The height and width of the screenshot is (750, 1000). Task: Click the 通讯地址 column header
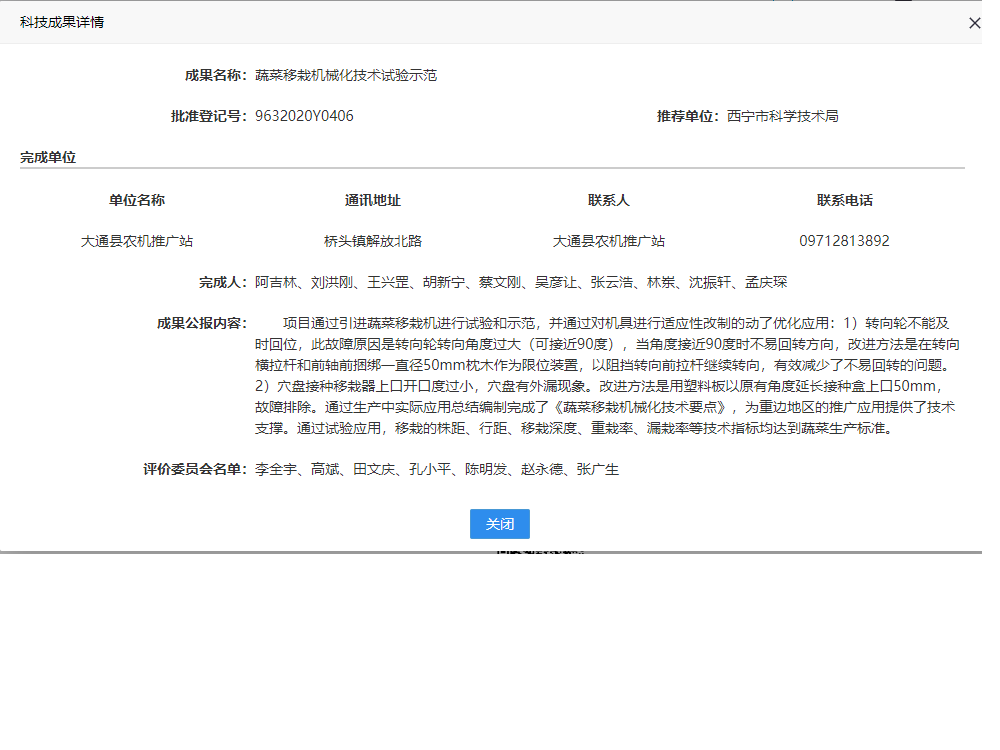(373, 200)
